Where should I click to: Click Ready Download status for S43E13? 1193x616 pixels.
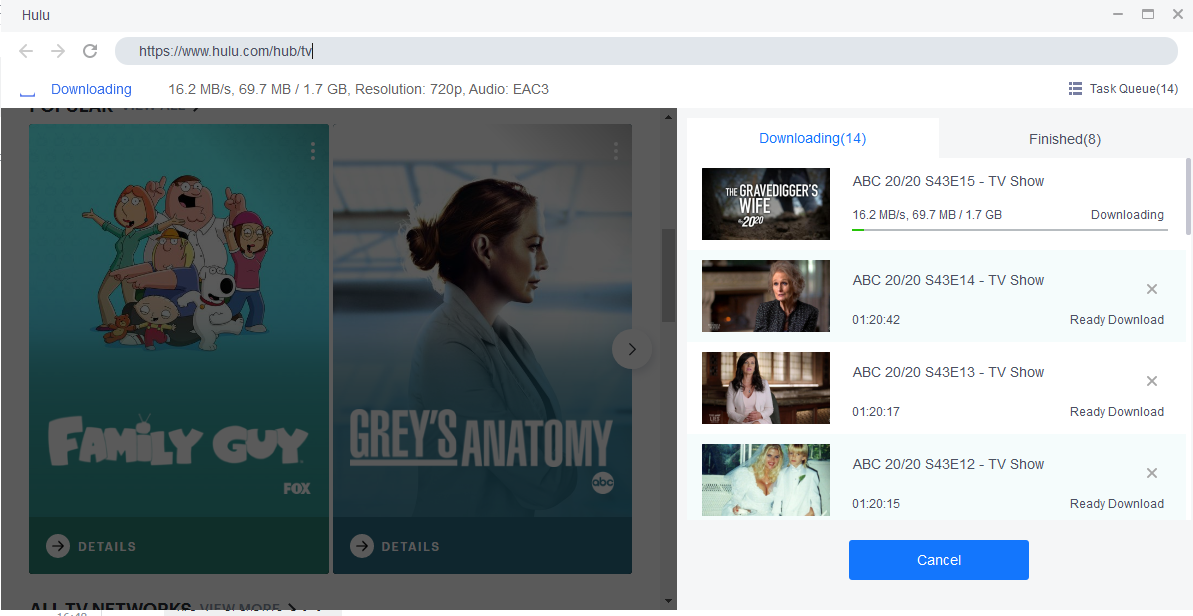tap(1117, 411)
